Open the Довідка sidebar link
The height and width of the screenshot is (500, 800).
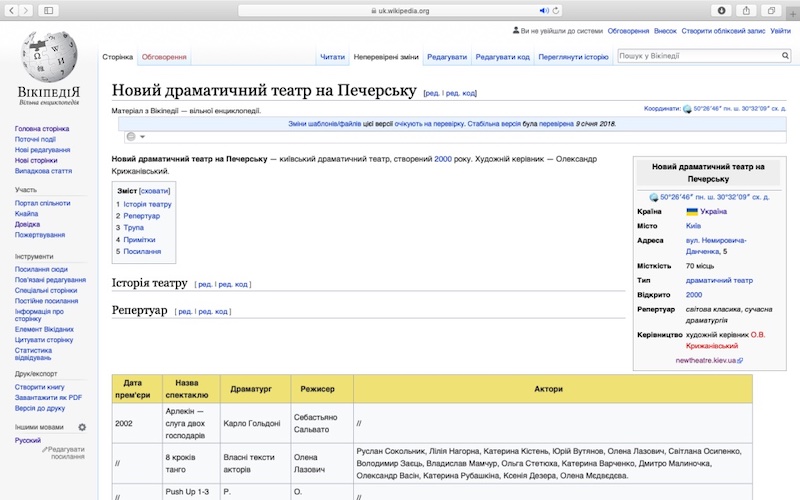[27, 224]
